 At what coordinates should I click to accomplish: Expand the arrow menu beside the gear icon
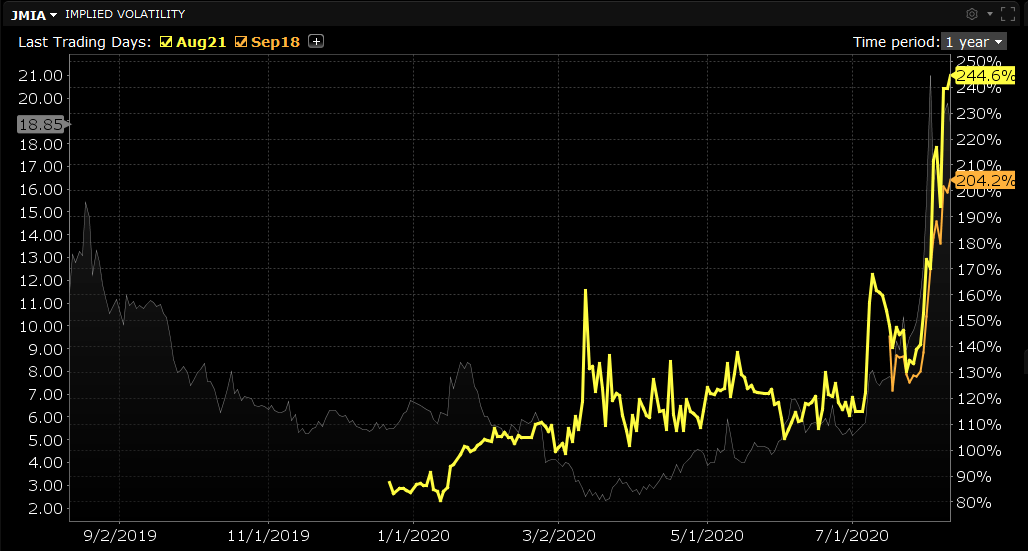coord(990,14)
